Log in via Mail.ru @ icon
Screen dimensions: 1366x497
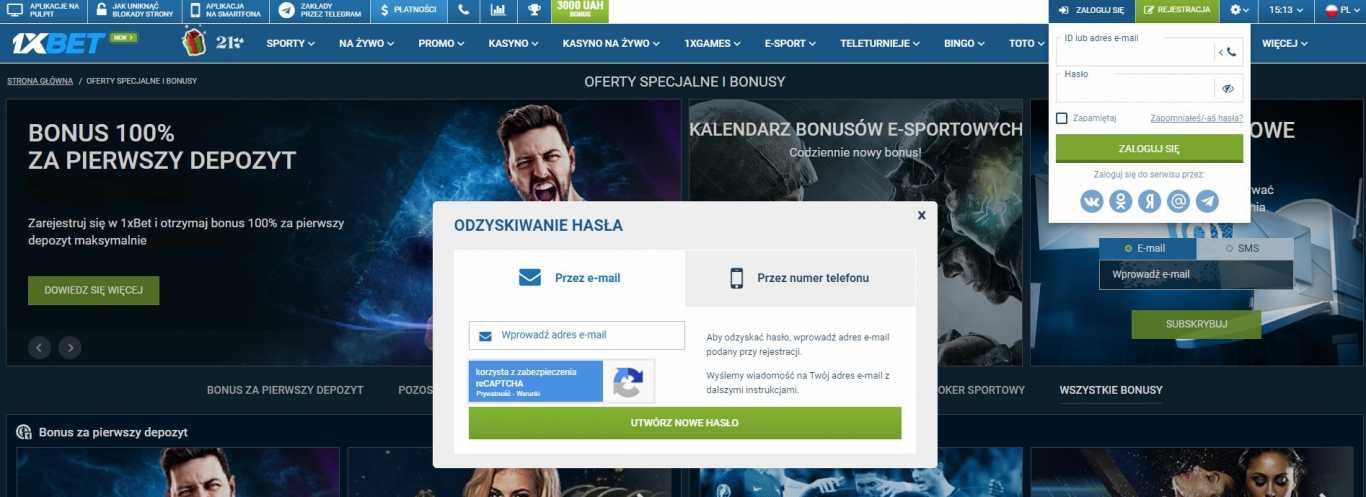click(x=1179, y=201)
